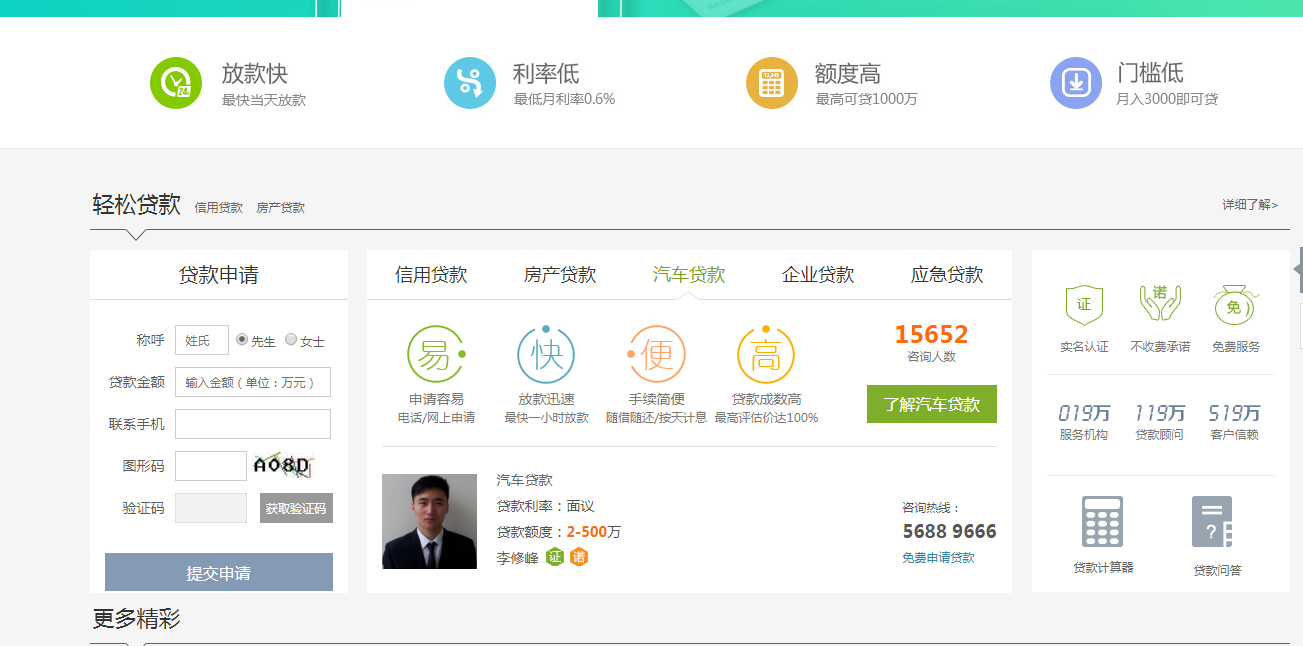Switch to the 企业贷款 tab
Viewport: 1303px width, 646px height.
(818, 275)
